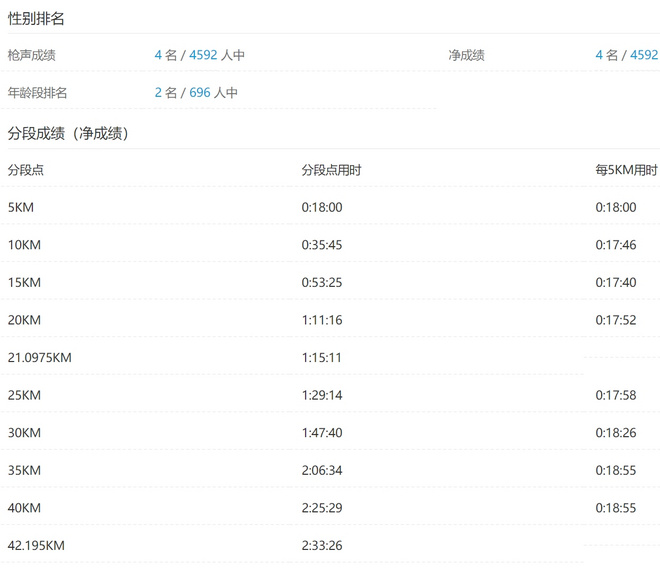Click the 每5KM用时 column header
The image size is (660, 569).
point(626,170)
